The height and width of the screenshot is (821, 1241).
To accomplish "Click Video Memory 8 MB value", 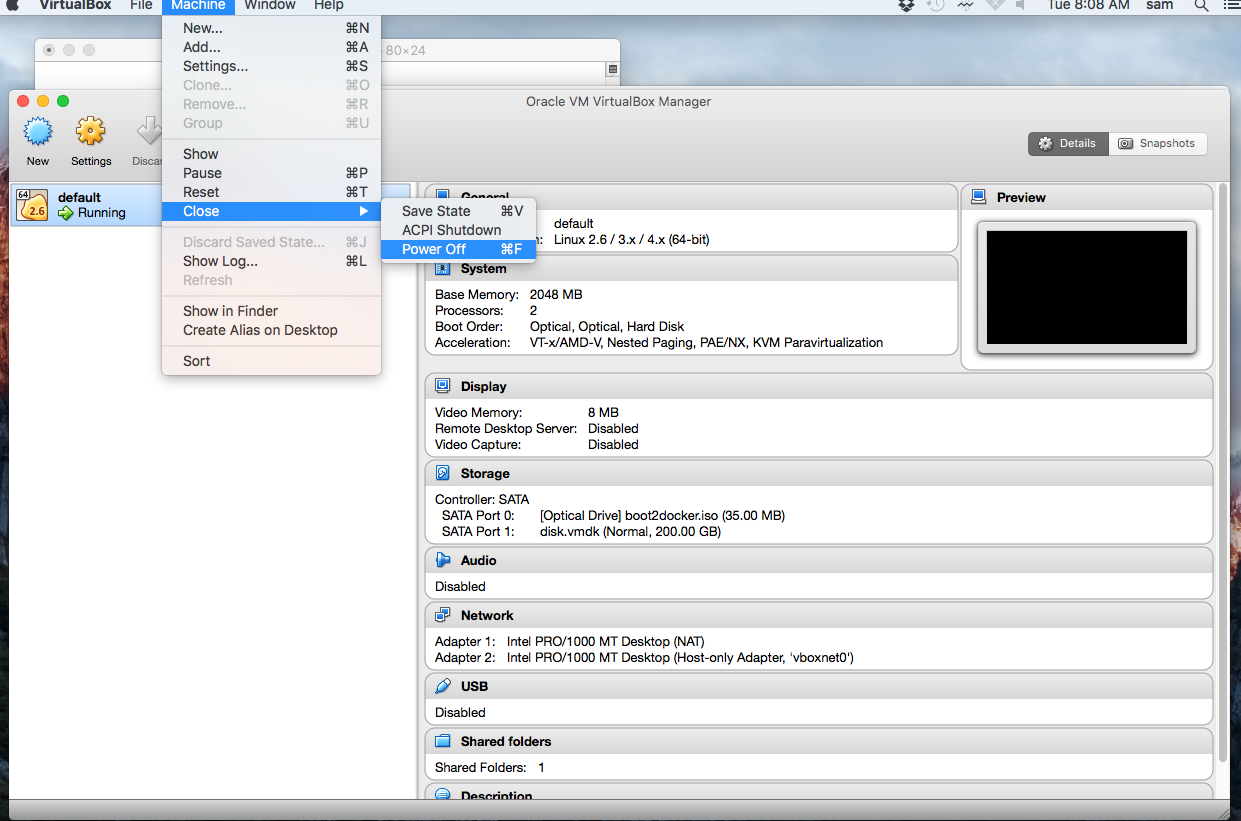I will pyautogui.click(x=603, y=413).
